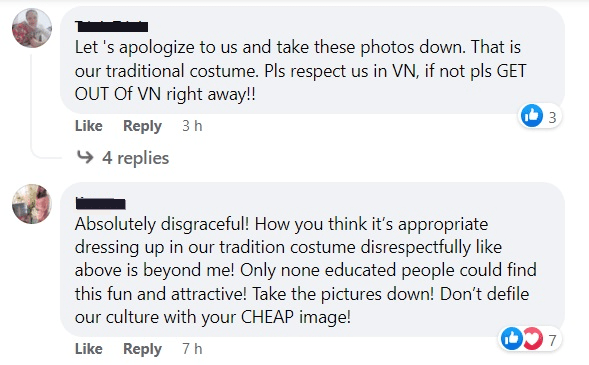
Task: Click the blue thumbs-up reaction beside count 3
Action: tap(532, 116)
